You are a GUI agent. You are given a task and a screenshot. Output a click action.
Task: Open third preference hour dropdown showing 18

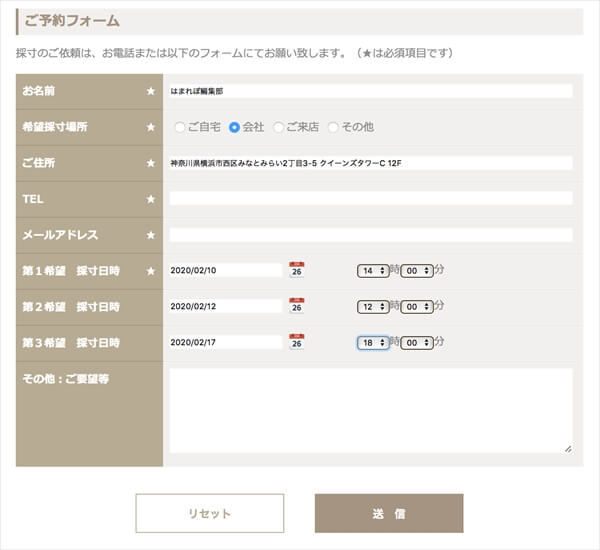pyautogui.click(x=373, y=342)
